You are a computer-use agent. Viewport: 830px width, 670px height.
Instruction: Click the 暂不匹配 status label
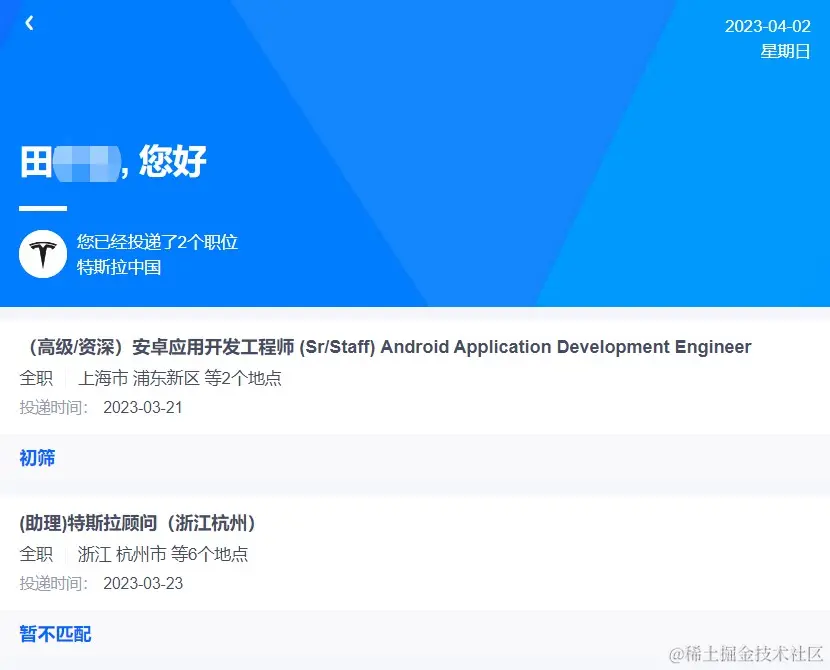[x=55, y=633]
